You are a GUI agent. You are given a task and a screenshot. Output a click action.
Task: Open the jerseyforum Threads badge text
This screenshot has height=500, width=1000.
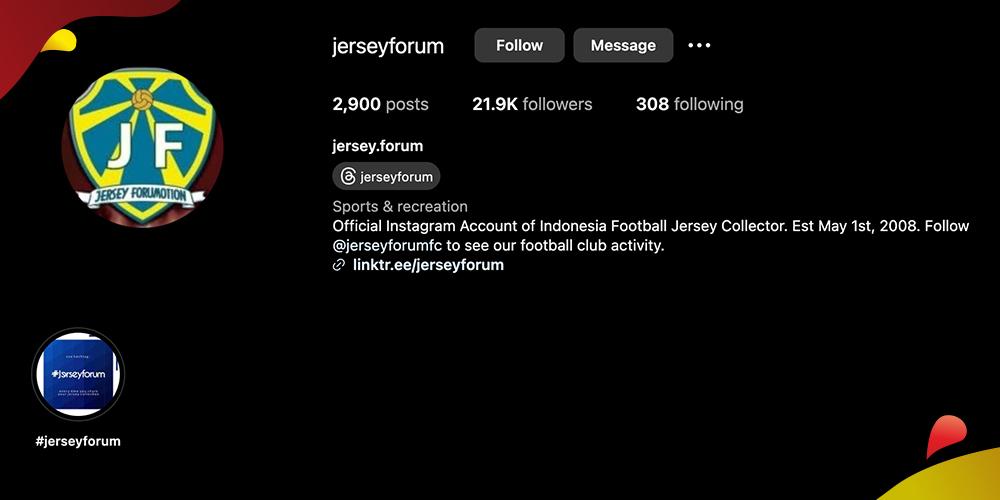pyautogui.click(x=396, y=177)
